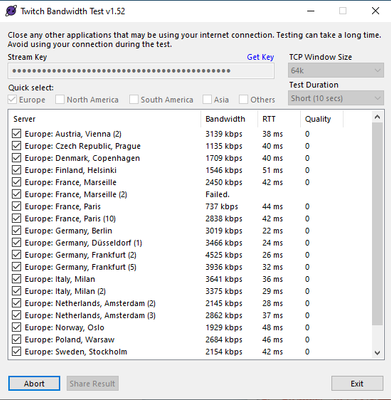Click the Get Key link
Screen dimensions: 391x400
pos(260,57)
